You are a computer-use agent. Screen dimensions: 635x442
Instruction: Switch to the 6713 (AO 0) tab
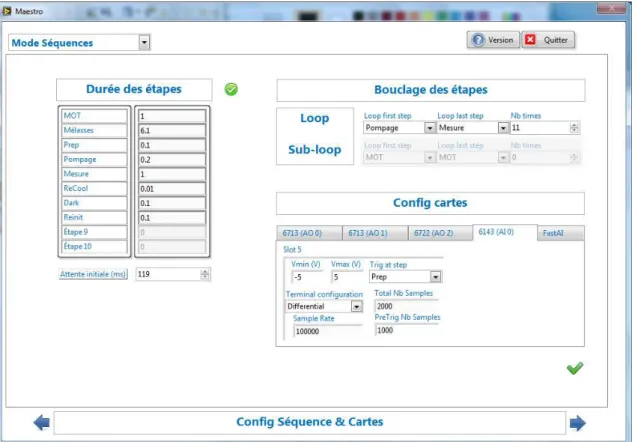point(309,233)
